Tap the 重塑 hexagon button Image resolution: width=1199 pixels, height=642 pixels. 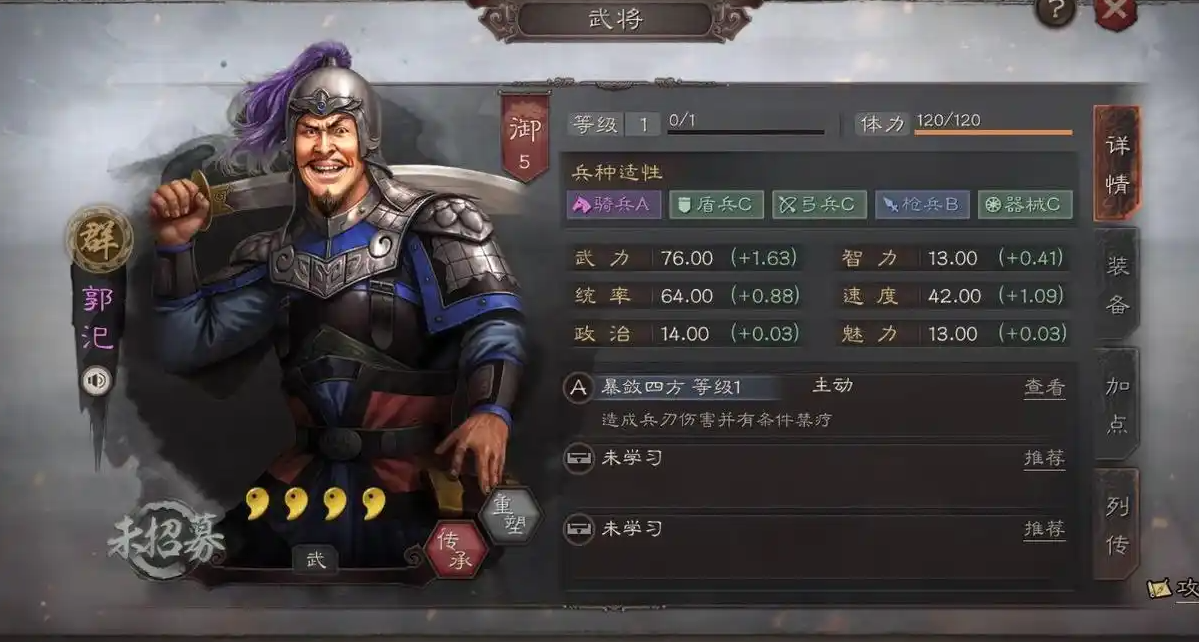pos(509,516)
